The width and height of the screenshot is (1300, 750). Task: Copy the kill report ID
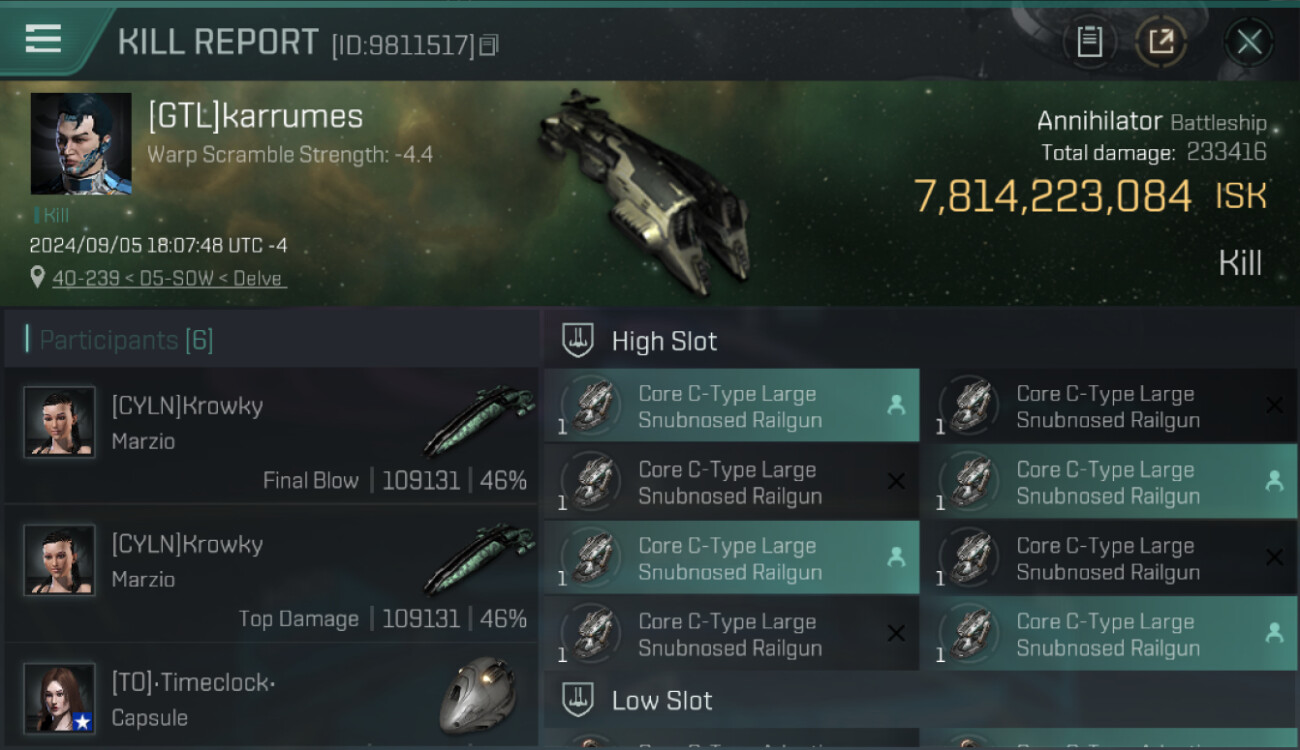[489, 45]
